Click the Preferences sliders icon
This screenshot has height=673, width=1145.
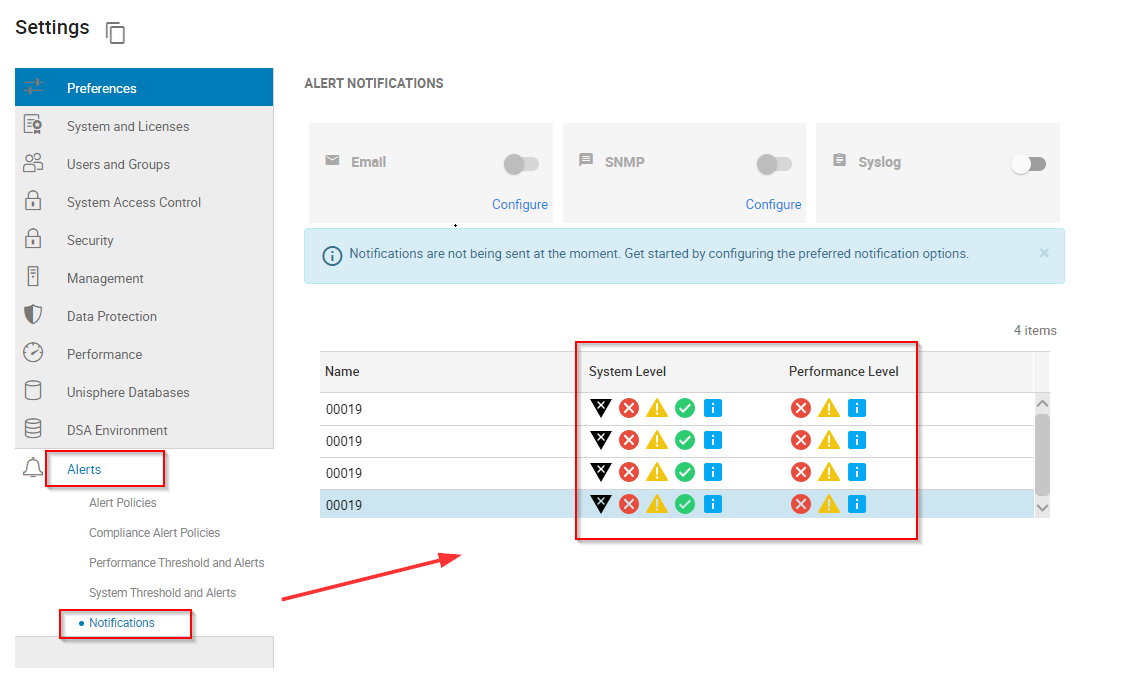(x=34, y=88)
